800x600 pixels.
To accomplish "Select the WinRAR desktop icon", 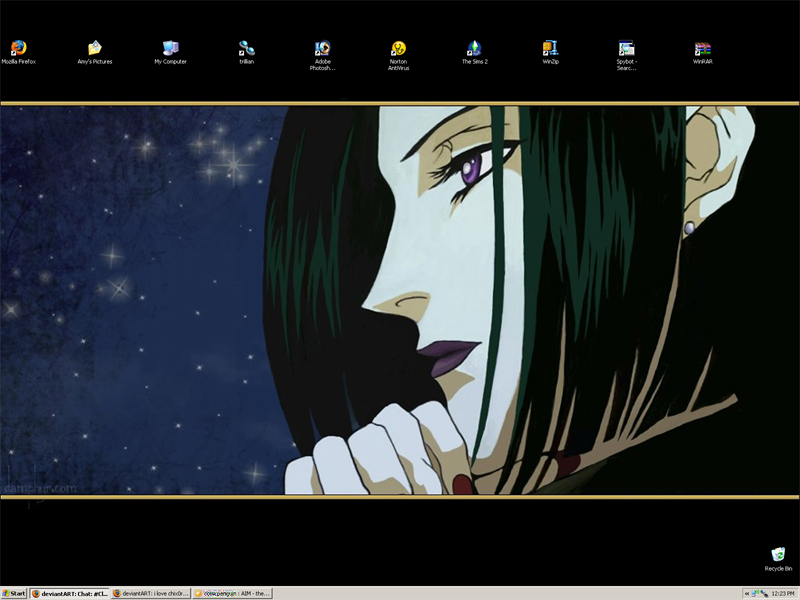I will tap(703, 52).
